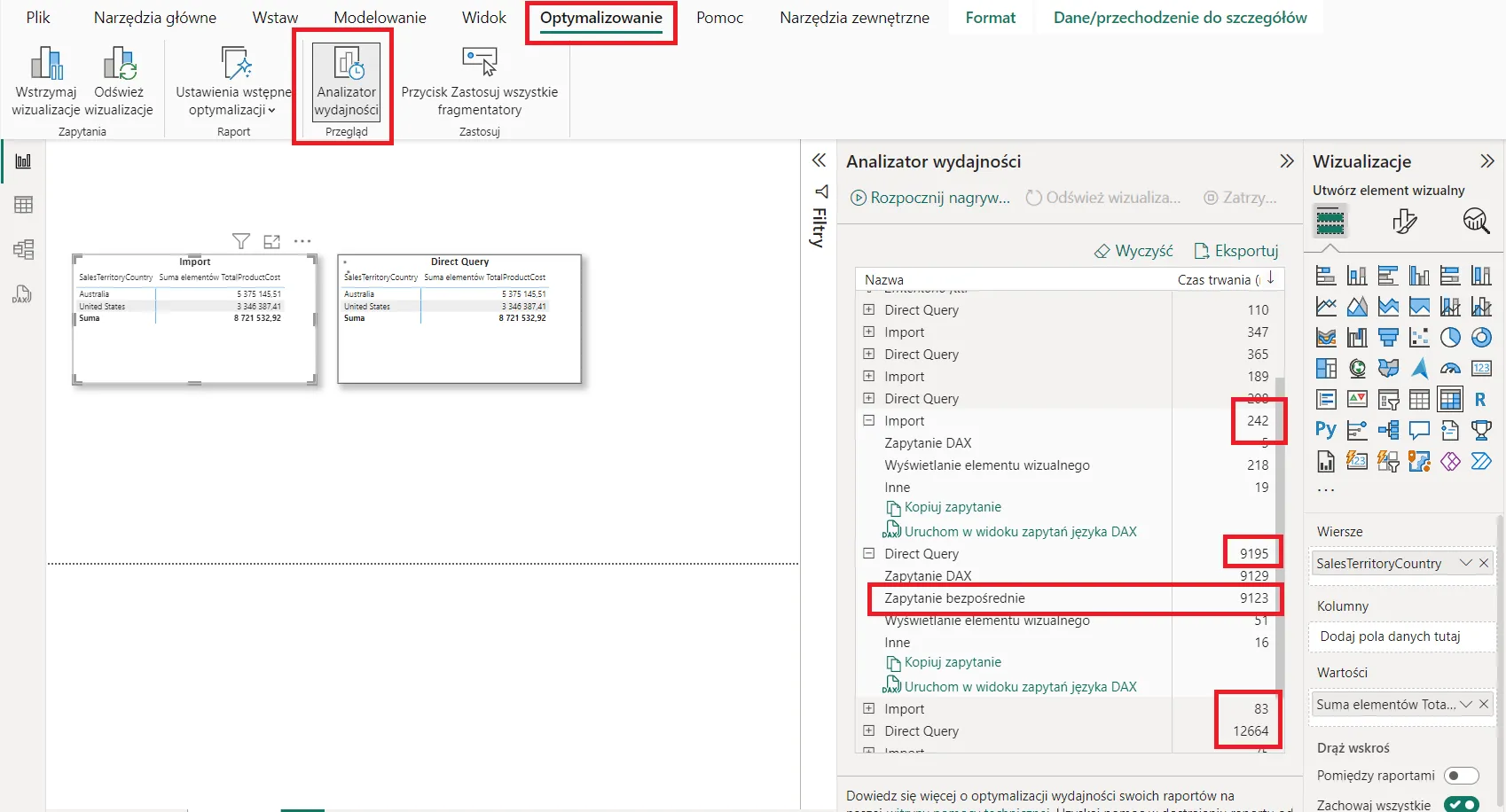The width and height of the screenshot is (1506, 812).
Task: Collapse the expanded Direct Query row 9195
Action: (869, 553)
